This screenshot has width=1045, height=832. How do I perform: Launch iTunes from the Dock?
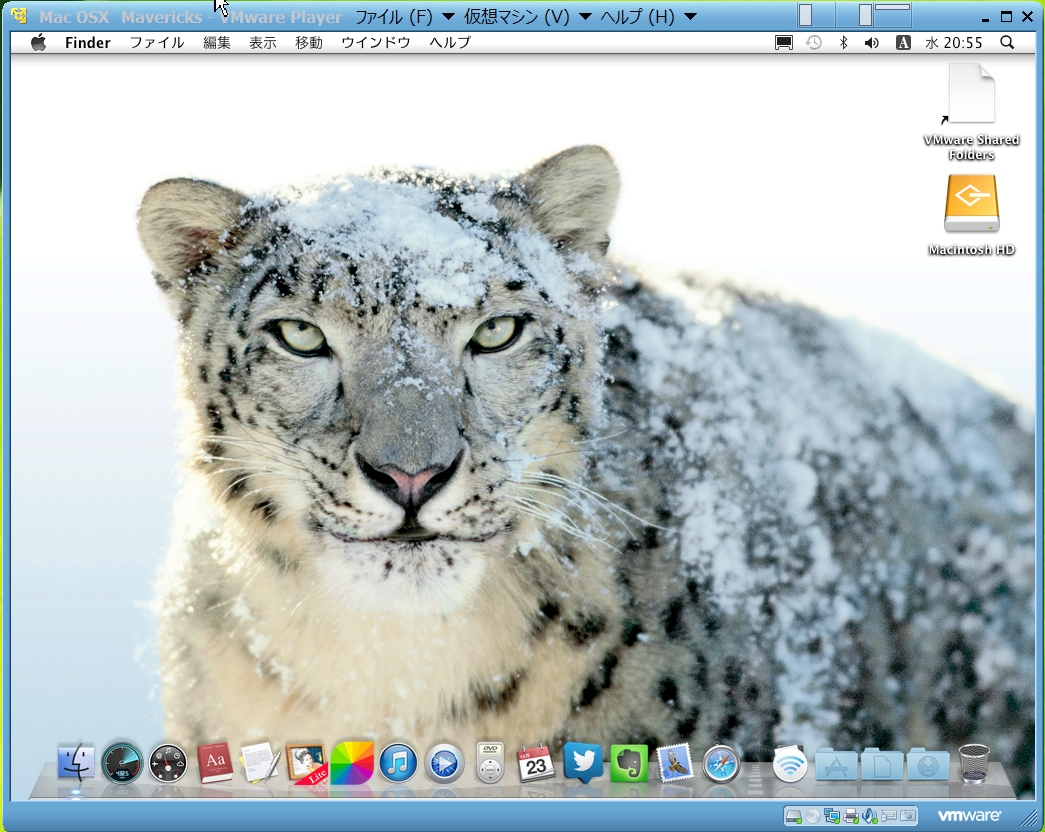[398, 765]
